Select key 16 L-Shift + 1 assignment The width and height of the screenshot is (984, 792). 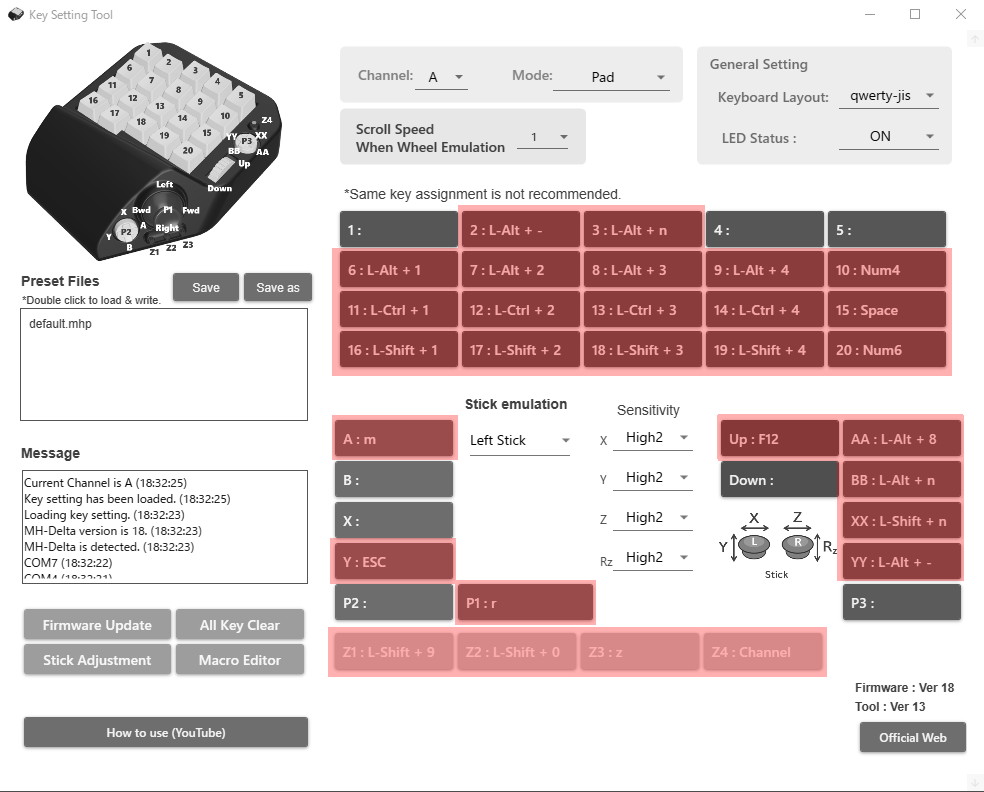(398, 350)
